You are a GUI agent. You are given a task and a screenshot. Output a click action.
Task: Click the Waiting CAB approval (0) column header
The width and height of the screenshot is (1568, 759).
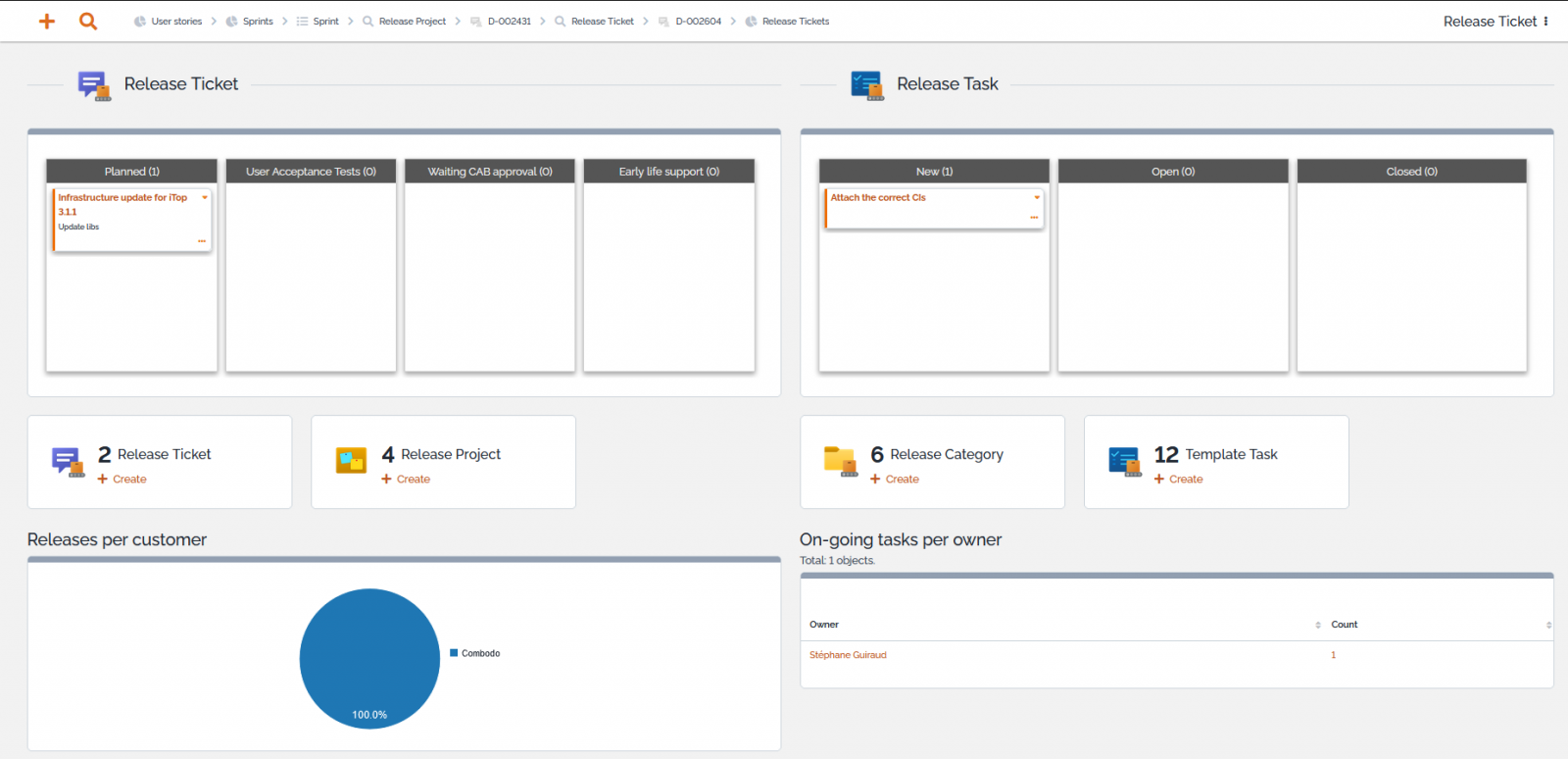[490, 171]
